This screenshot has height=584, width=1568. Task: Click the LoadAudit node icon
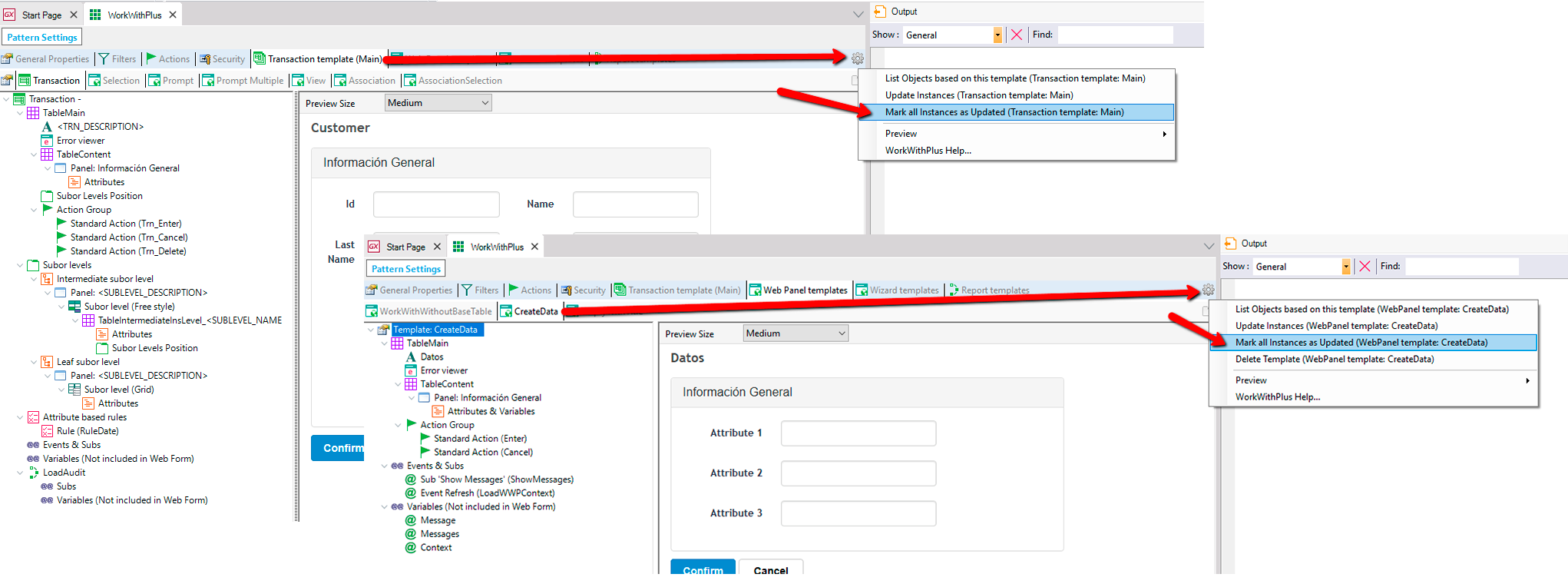34,473
